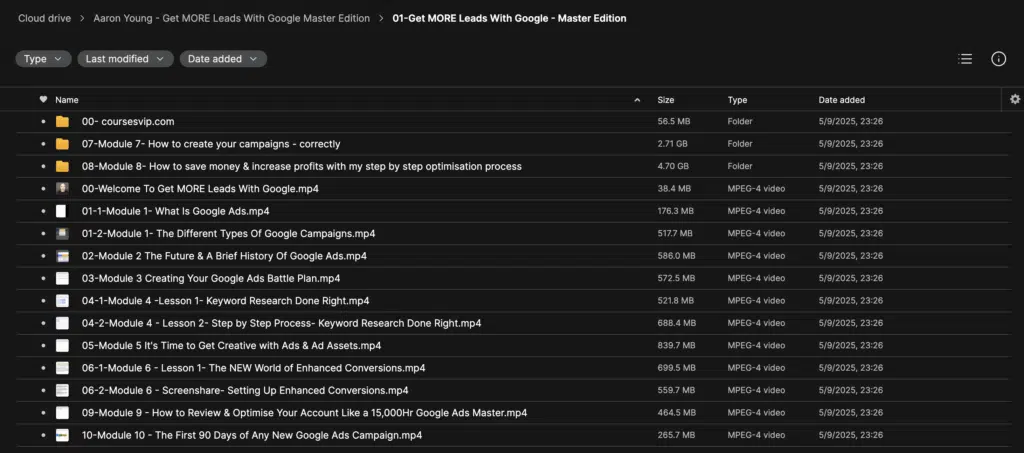Open the Last modified filter dropdown

(x=125, y=59)
